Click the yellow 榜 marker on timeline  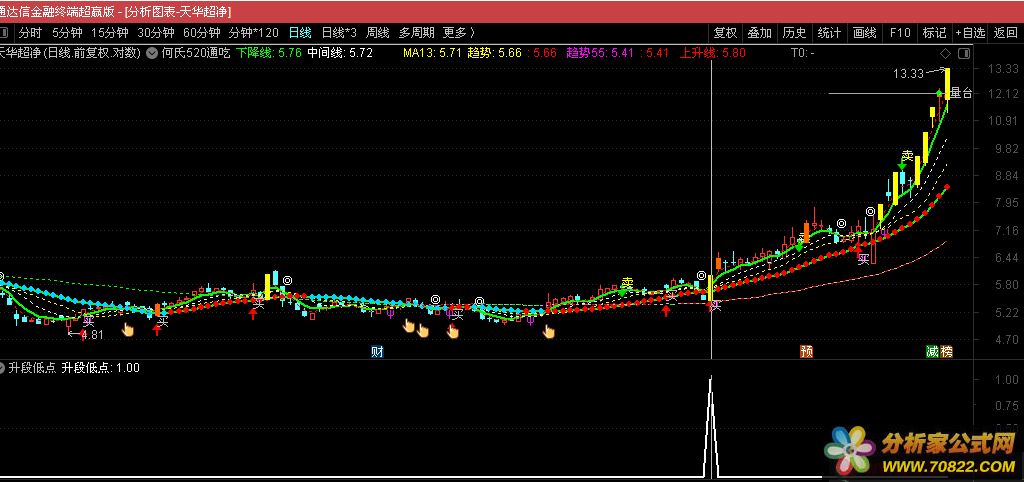[x=945, y=351]
